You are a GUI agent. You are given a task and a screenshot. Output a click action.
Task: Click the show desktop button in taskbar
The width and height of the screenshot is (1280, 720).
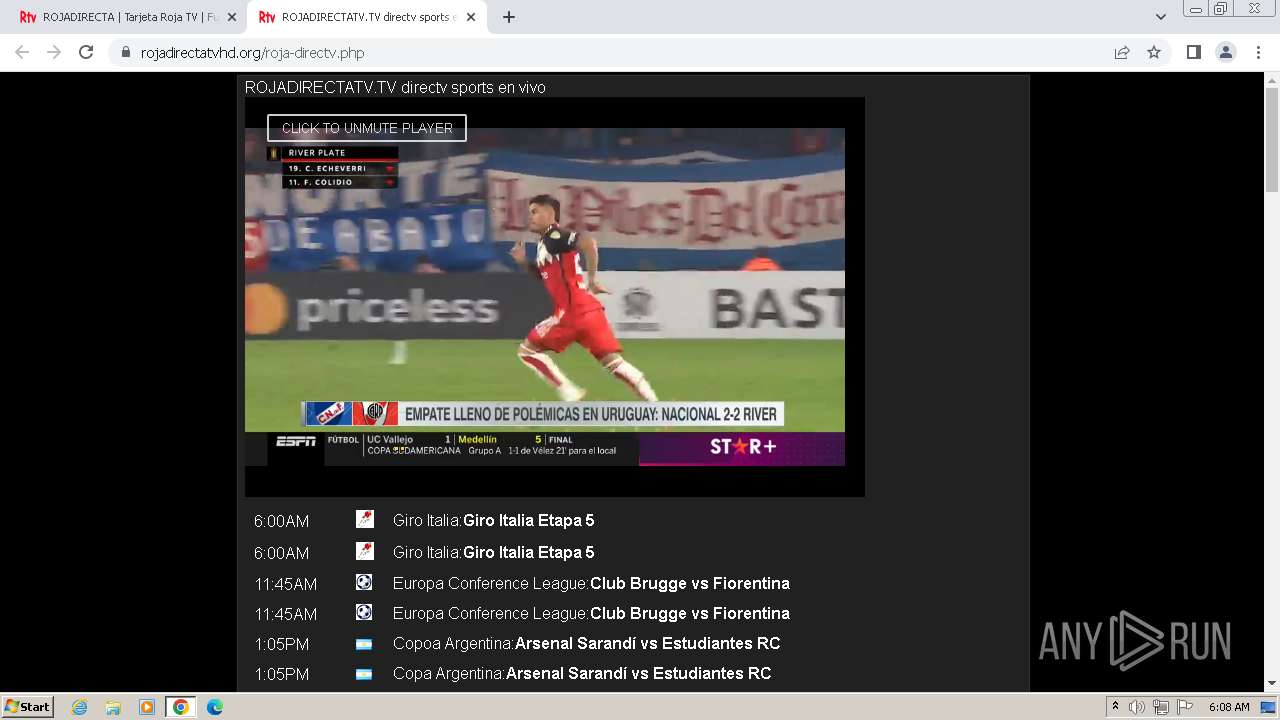click(1269, 707)
